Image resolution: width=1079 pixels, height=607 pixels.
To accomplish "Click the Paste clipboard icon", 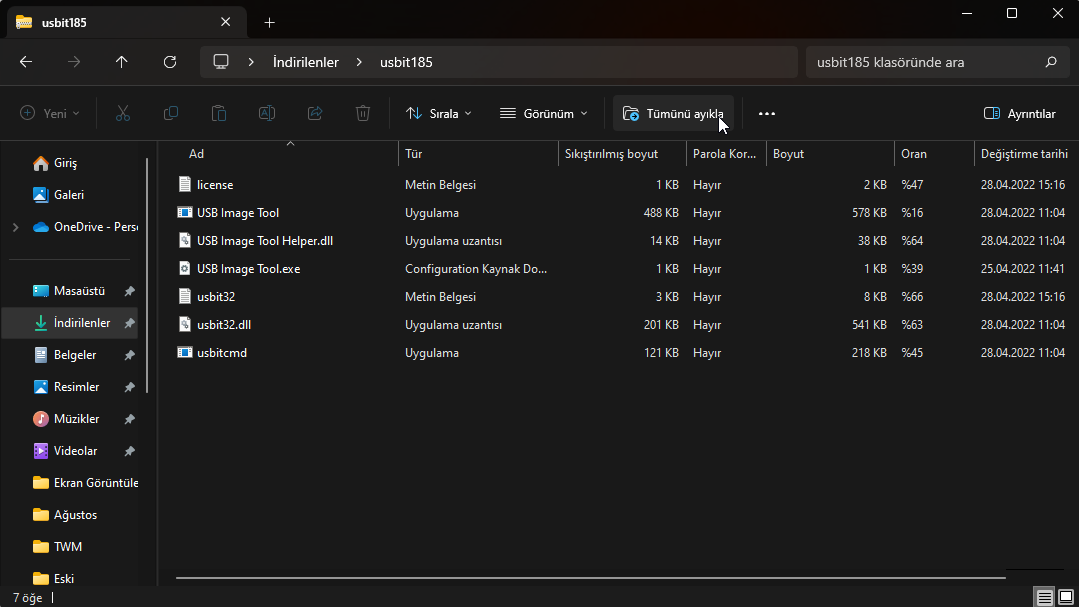I will tap(219, 114).
